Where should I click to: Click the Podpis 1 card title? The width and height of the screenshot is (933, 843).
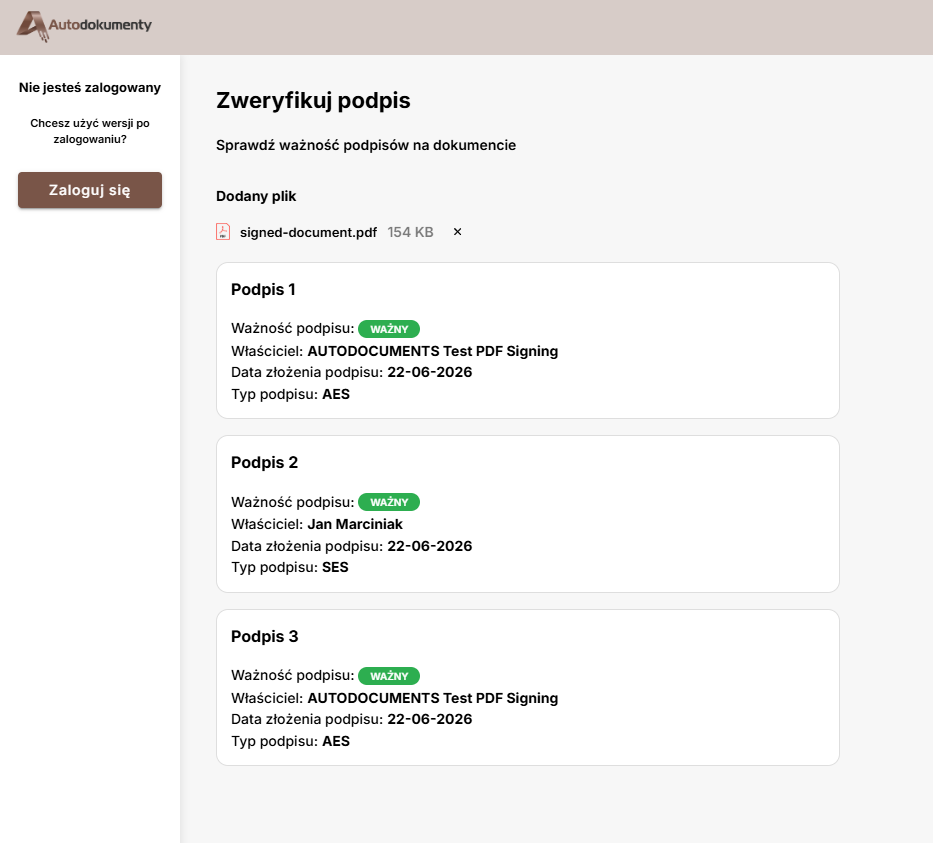click(x=263, y=289)
